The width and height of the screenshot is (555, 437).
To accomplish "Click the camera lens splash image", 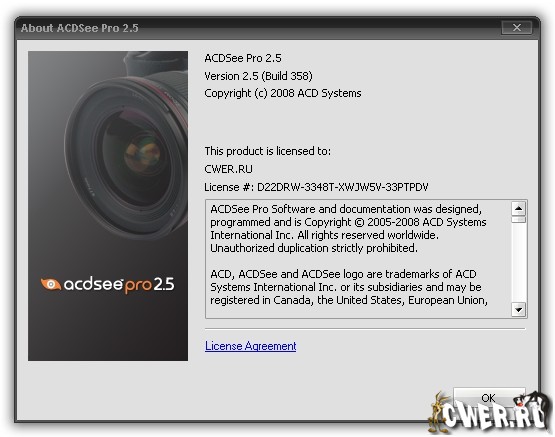I will (x=108, y=206).
